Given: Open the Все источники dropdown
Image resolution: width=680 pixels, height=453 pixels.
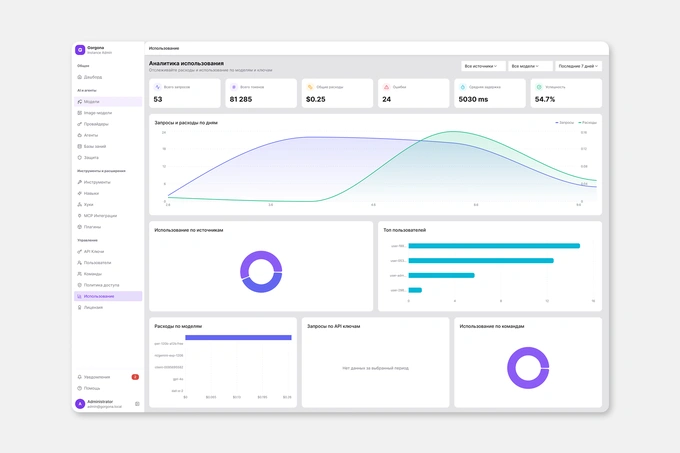Looking at the screenshot, I should [x=483, y=66].
